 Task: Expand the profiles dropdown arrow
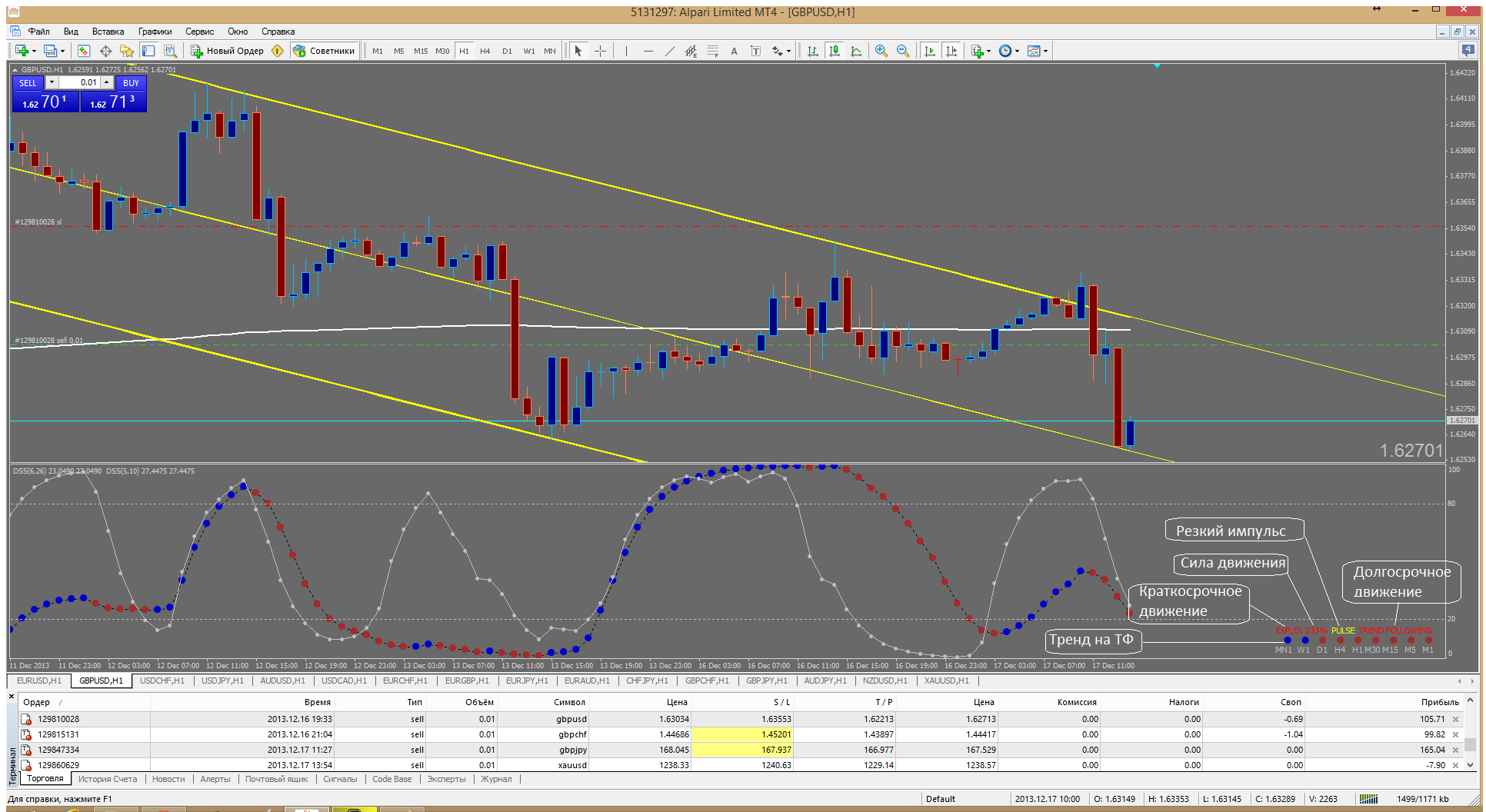point(62,52)
